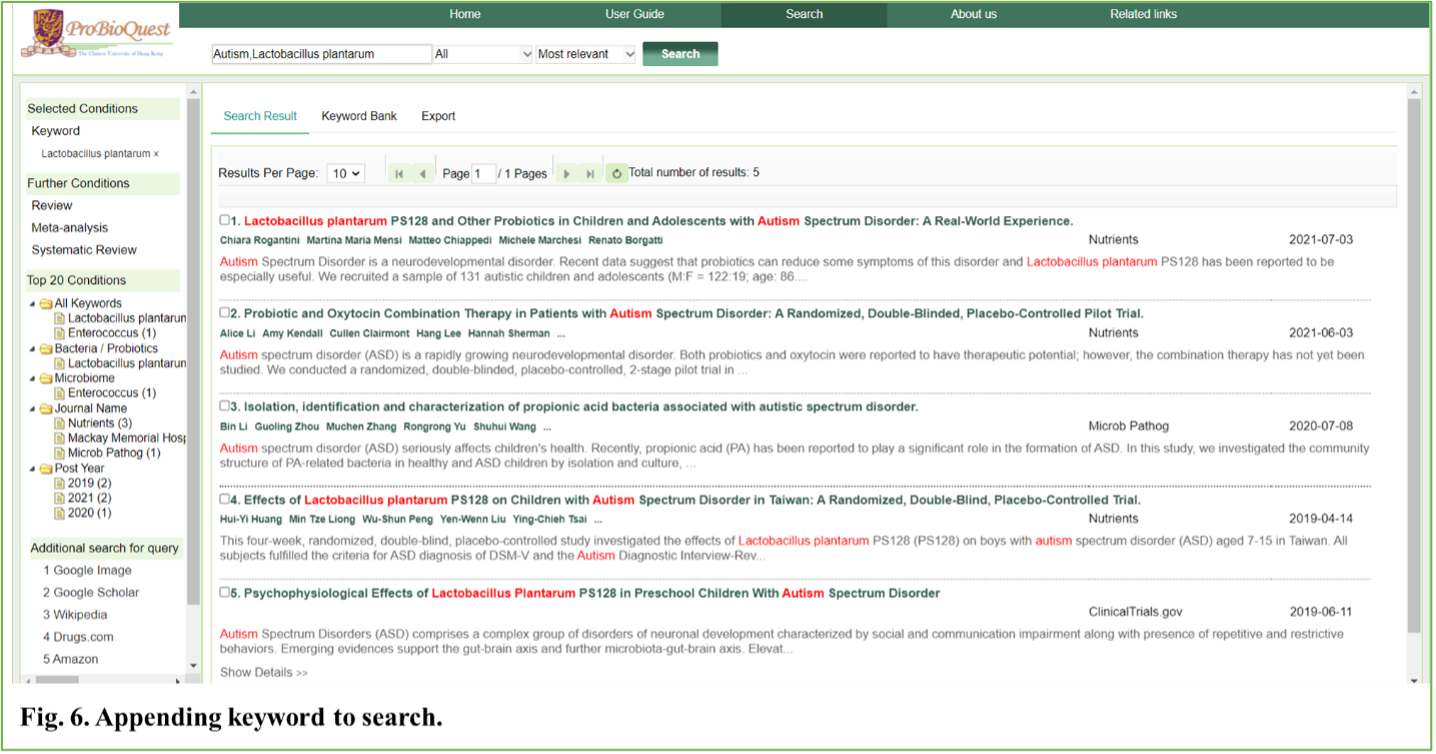Viewport: 1436px width, 754px height.
Task: Switch to the Keyword Bank tab
Action: tap(359, 116)
